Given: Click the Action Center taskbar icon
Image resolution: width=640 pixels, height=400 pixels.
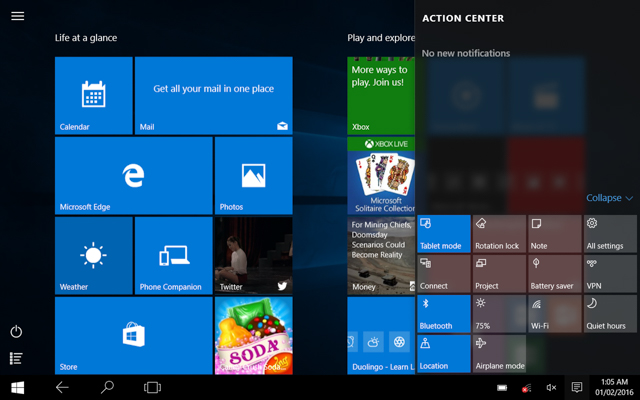Looking at the screenshot, I should pyautogui.click(x=577, y=387).
